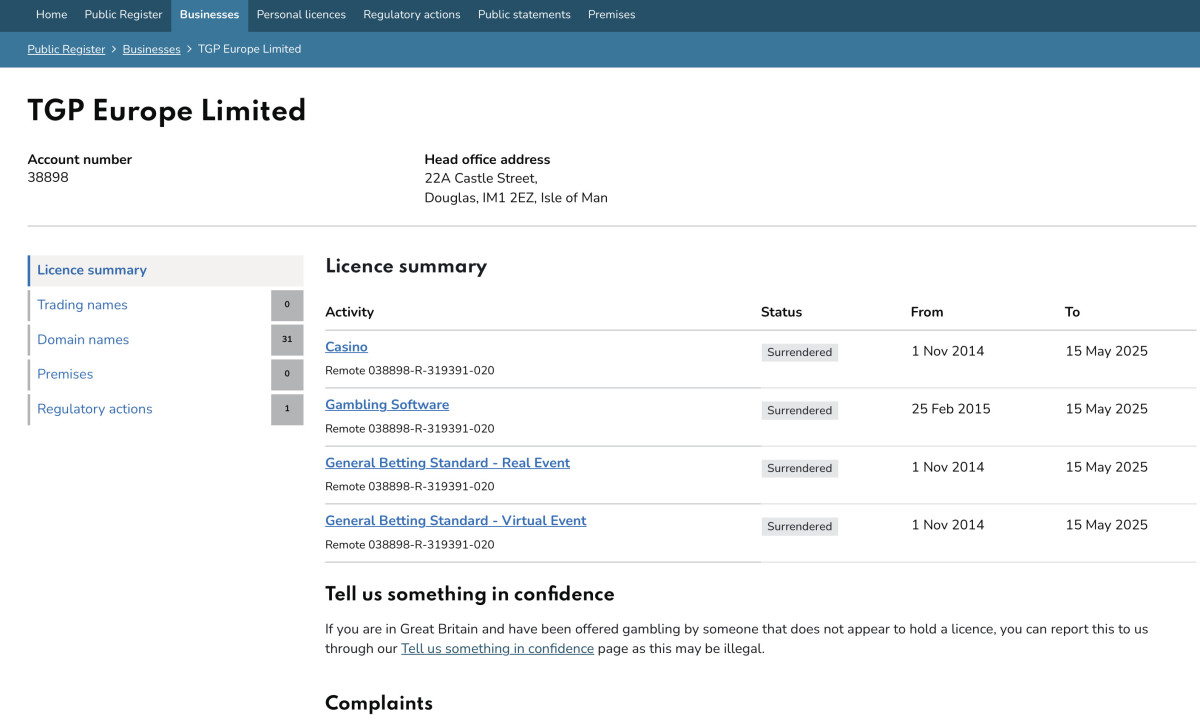The image size is (1200, 721).
Task: Click the Gambling Software activity link
Action: tap(387, 405)
